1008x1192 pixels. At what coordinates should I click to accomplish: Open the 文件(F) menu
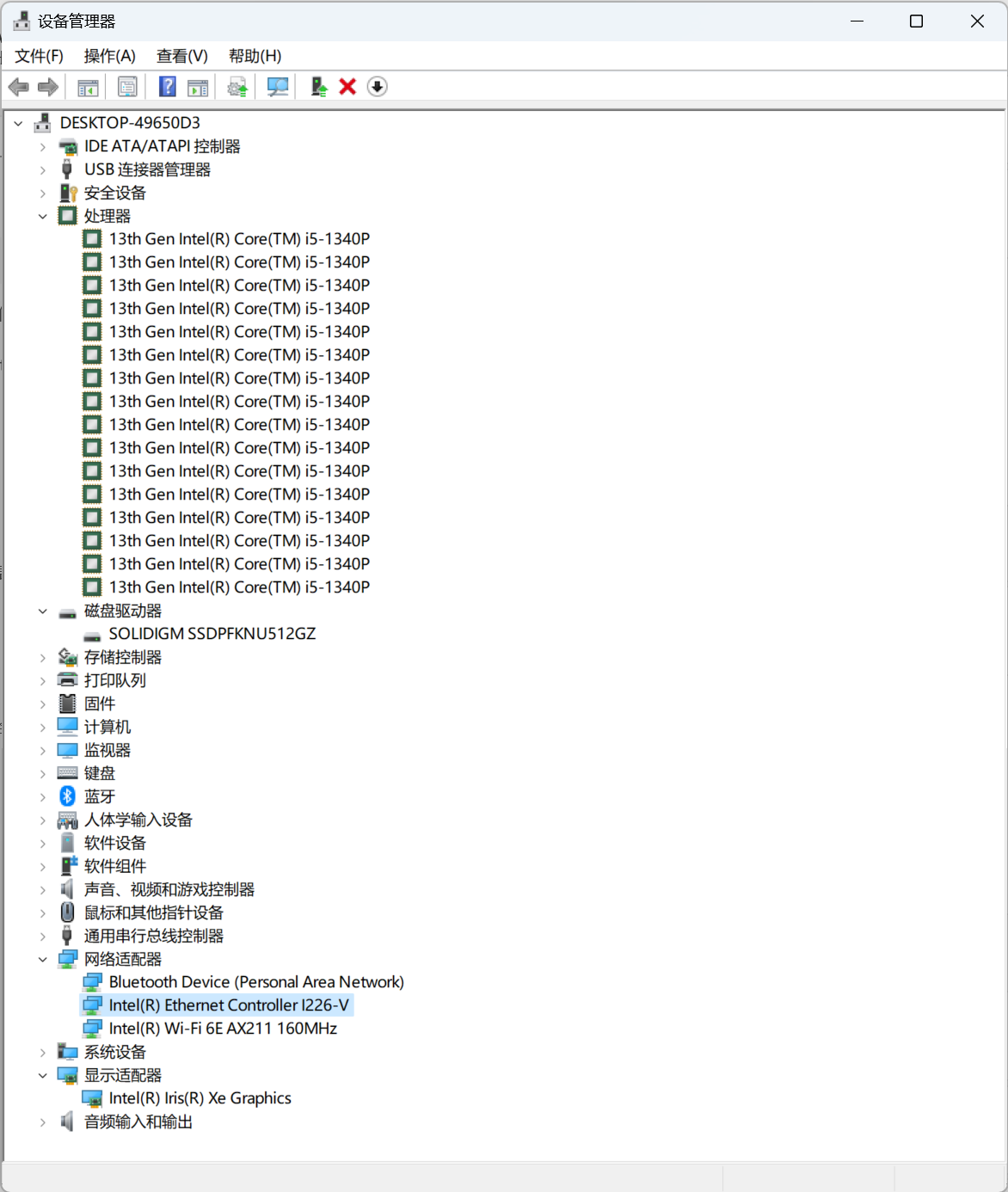point(39,56)
